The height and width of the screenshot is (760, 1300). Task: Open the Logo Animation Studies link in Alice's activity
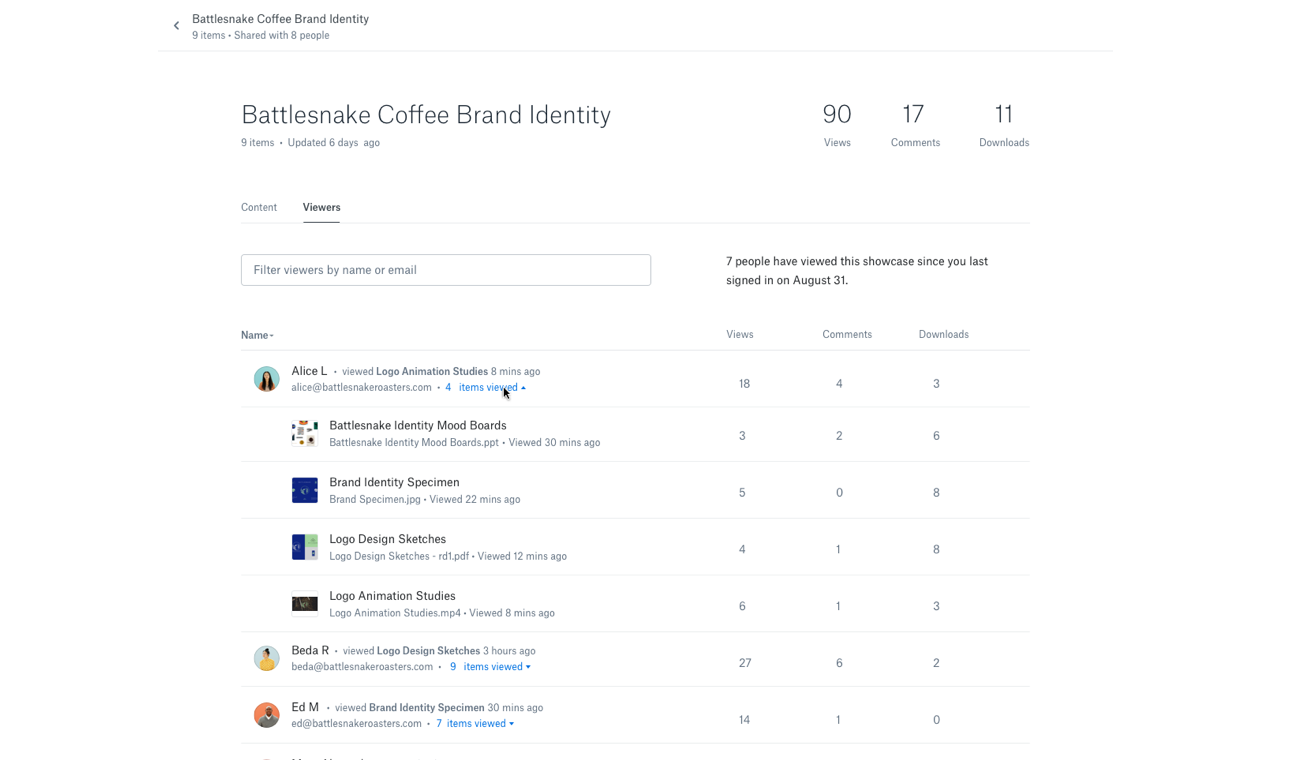(432, 371)
